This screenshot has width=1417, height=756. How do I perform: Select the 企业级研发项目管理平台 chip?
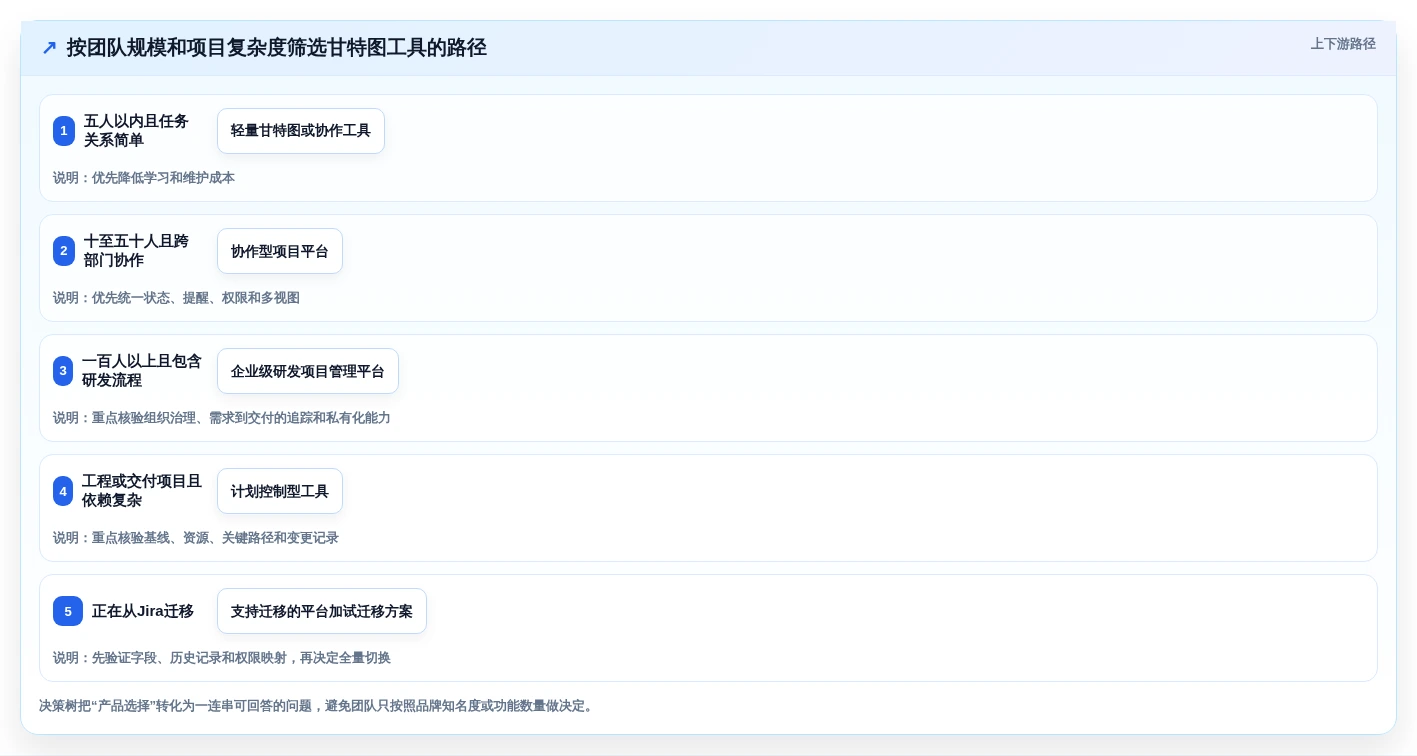pos(308,371)
